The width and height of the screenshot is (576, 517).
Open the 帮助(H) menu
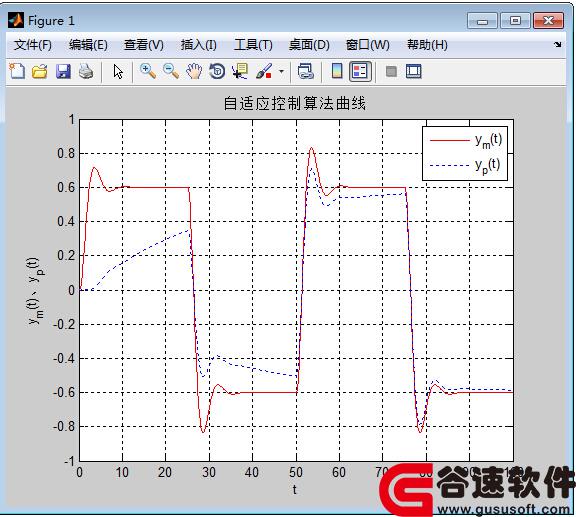(427, 45)
